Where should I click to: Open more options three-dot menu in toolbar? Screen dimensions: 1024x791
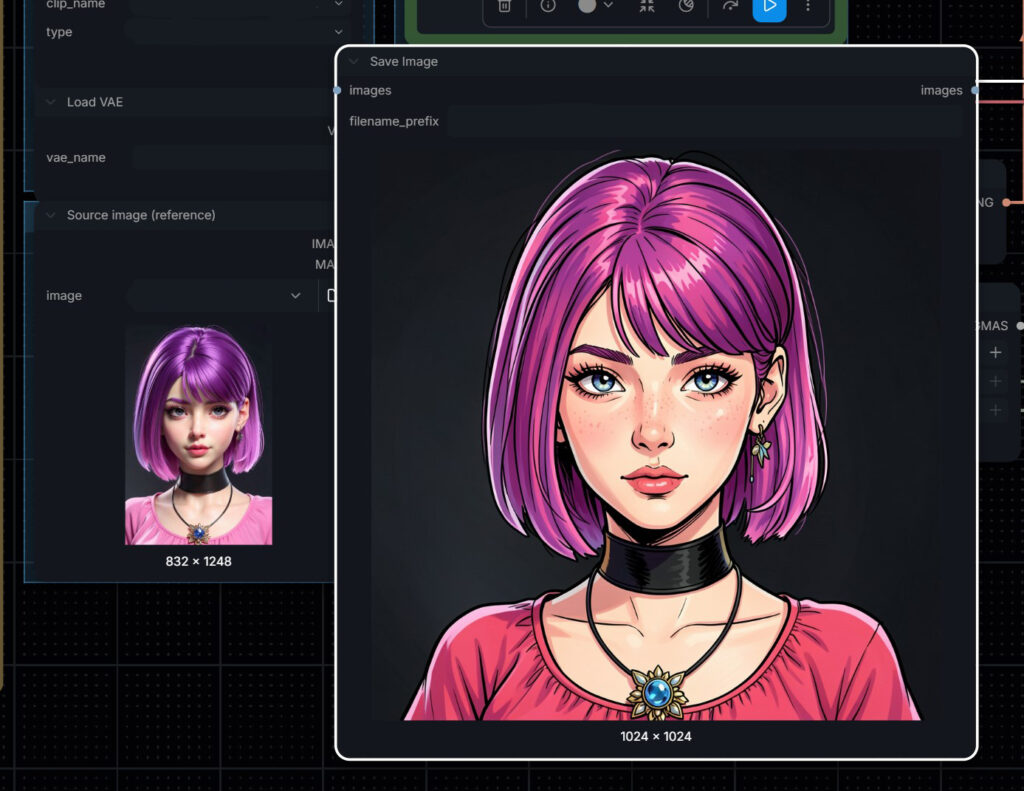808,6
